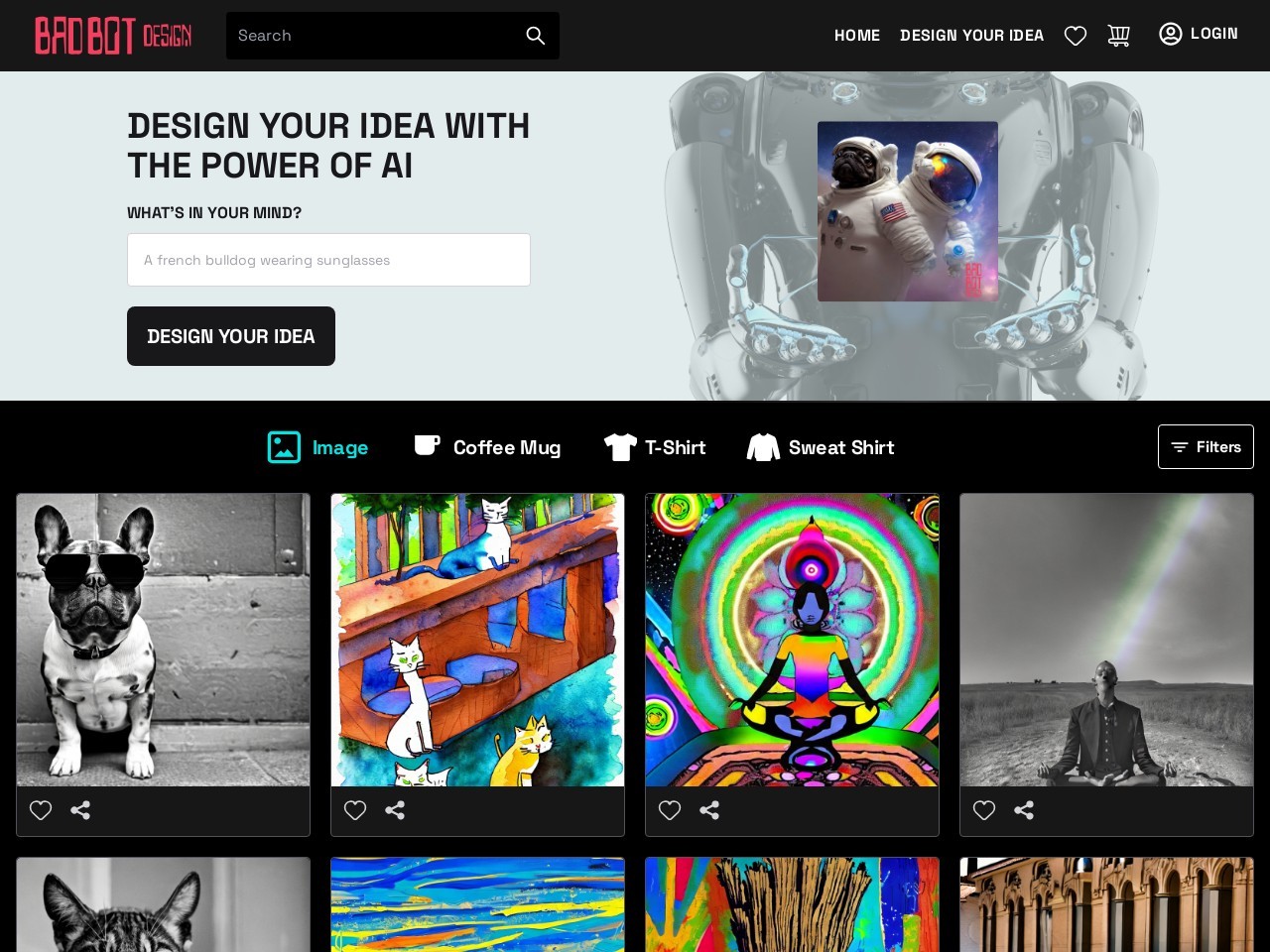Open the shopping cart icon
This screenshot has width=1270, height=952.
pyautogui.click(x=1119, y=36)
